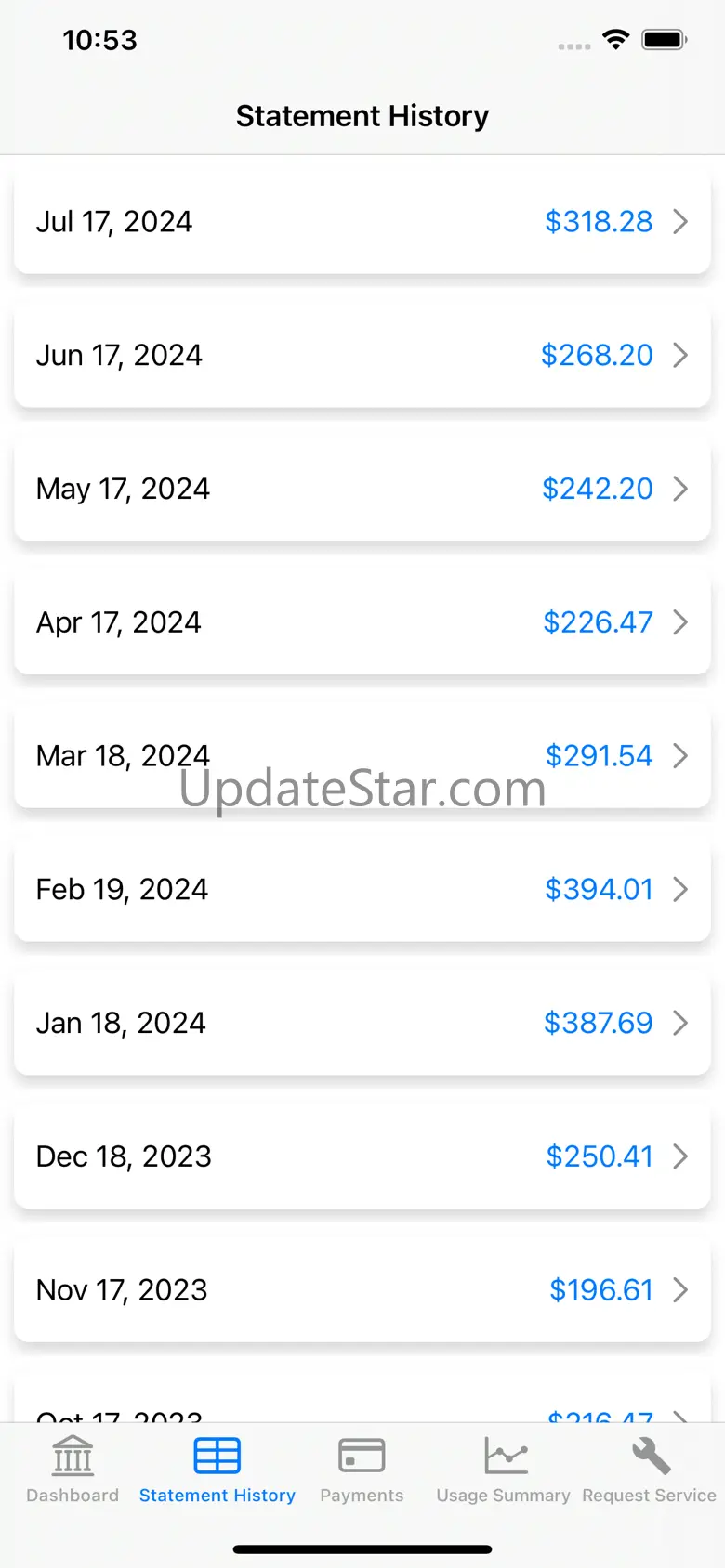The height and width of the screenshot is (1568, 725).
Task: Expand the Feb 19, 2024 statement chevron
Action: point(680,889)
